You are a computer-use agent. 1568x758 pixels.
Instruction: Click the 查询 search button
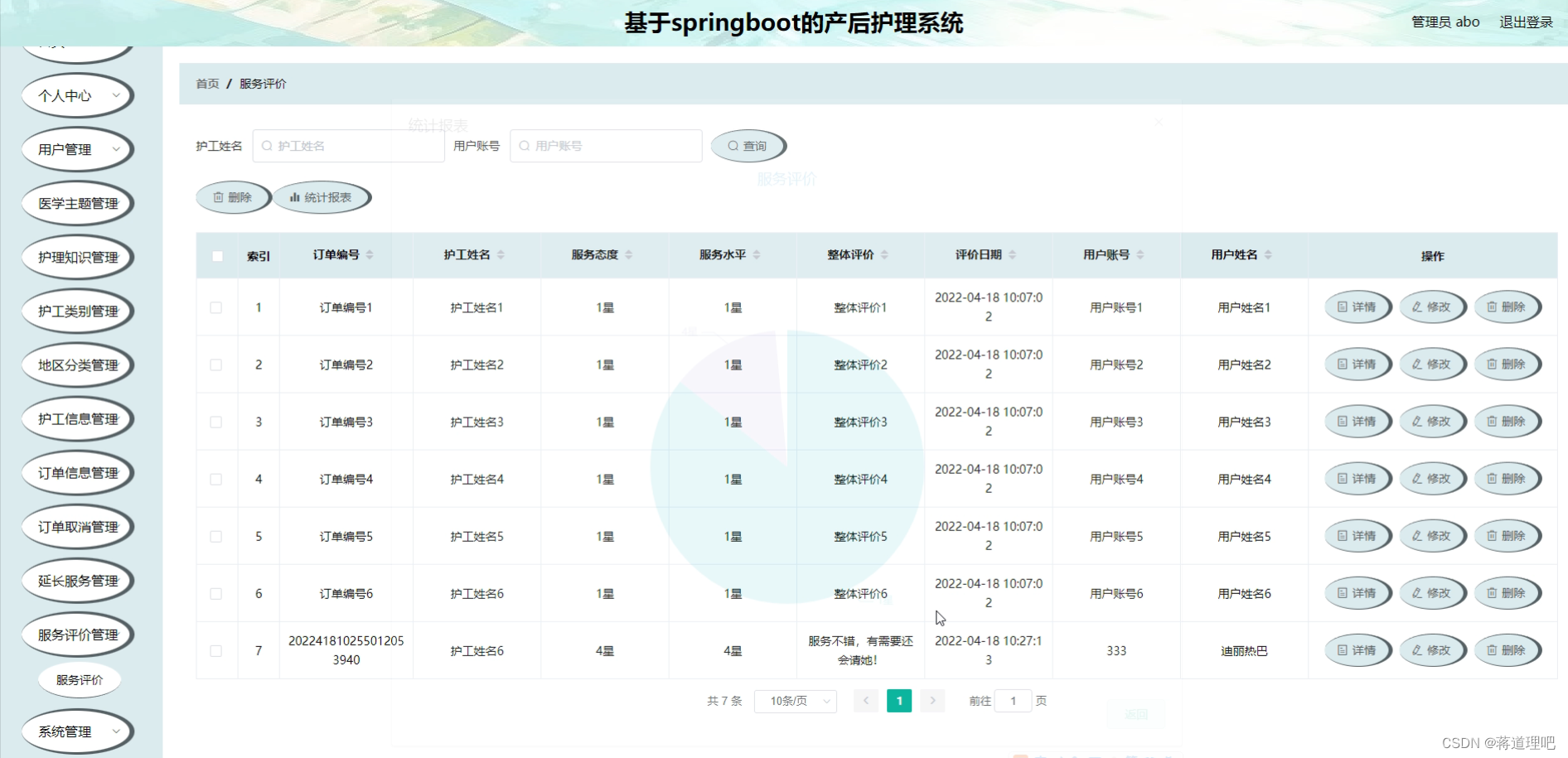click(x=748, y=146)
